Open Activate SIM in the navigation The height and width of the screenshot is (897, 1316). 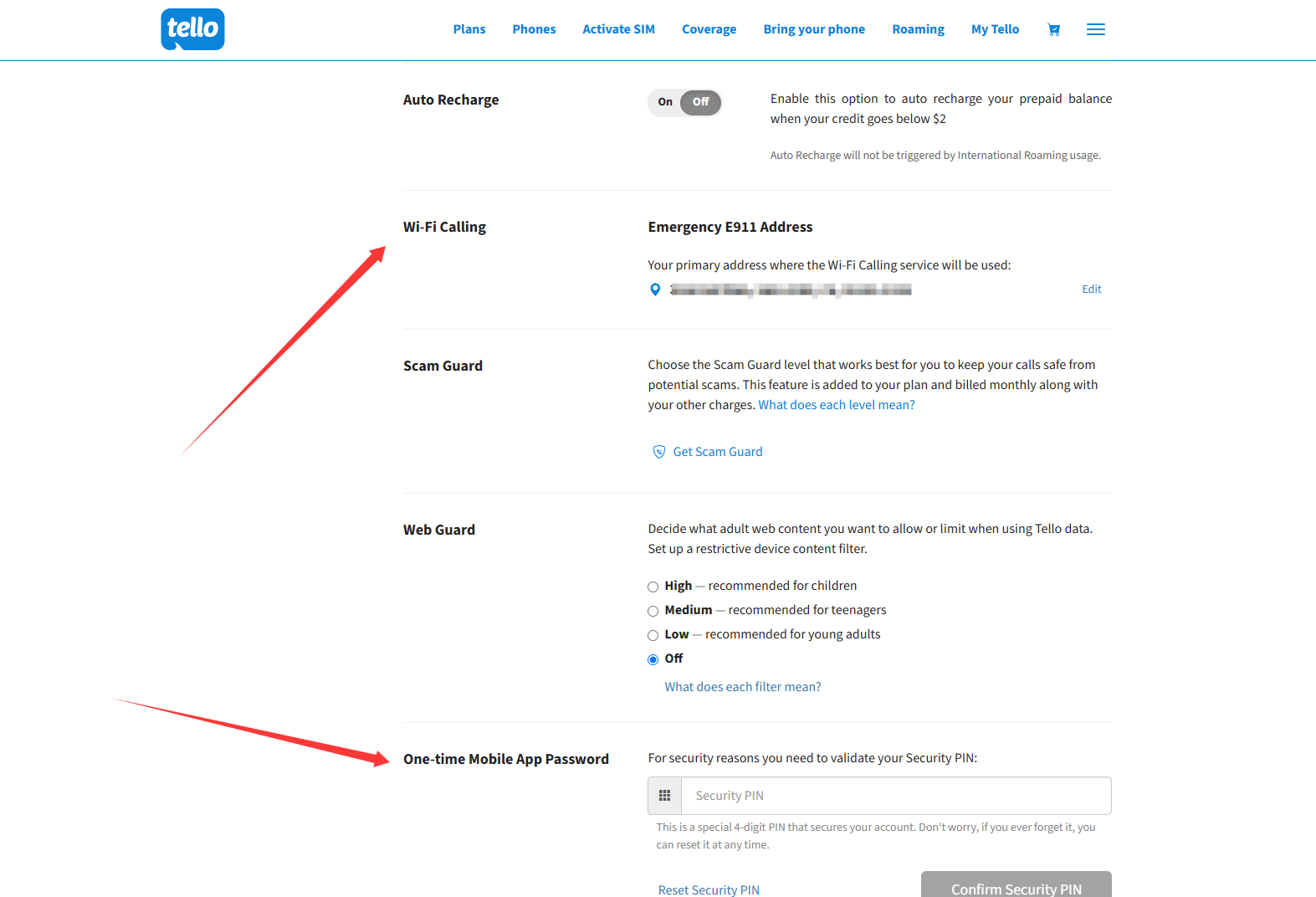(x=618, y=29)
